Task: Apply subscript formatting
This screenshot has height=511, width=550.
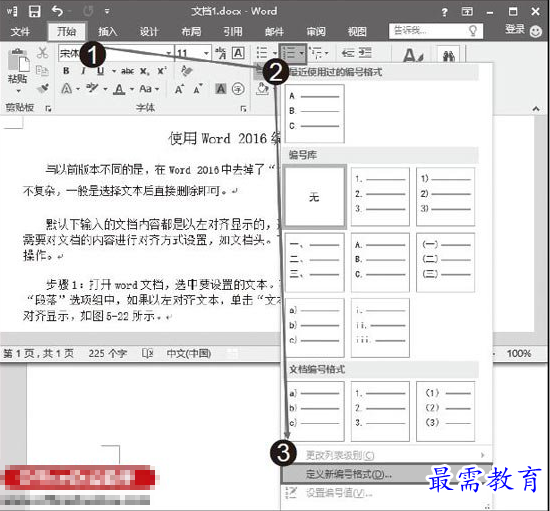Action: [x=145, y=71]
